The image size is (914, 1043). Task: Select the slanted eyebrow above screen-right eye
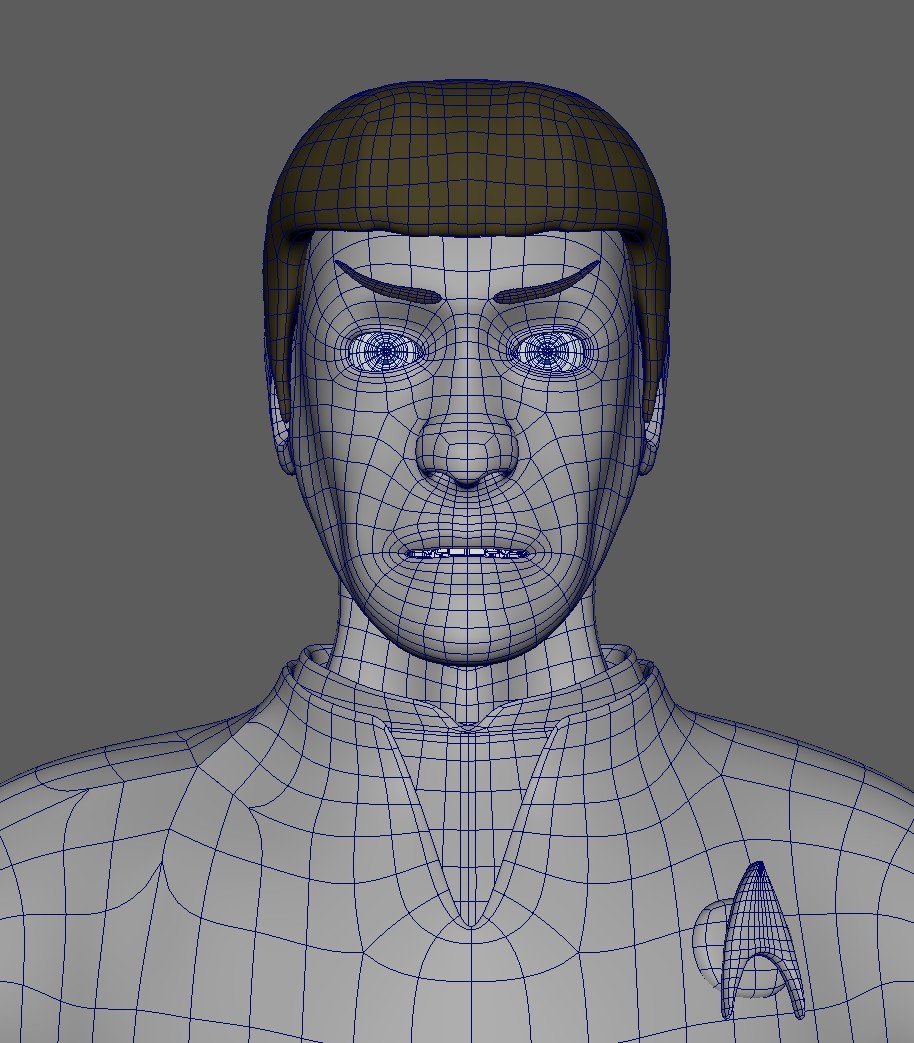click(547, 283)
